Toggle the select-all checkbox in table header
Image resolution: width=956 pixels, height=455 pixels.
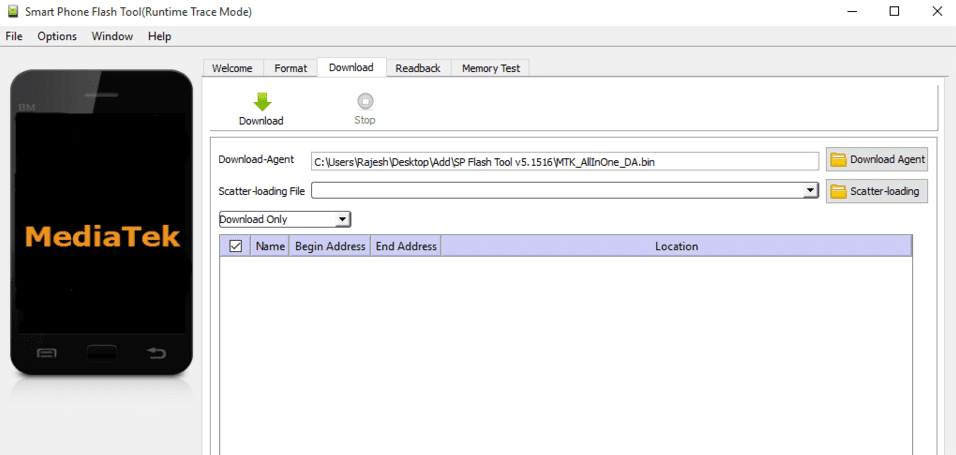235,246
